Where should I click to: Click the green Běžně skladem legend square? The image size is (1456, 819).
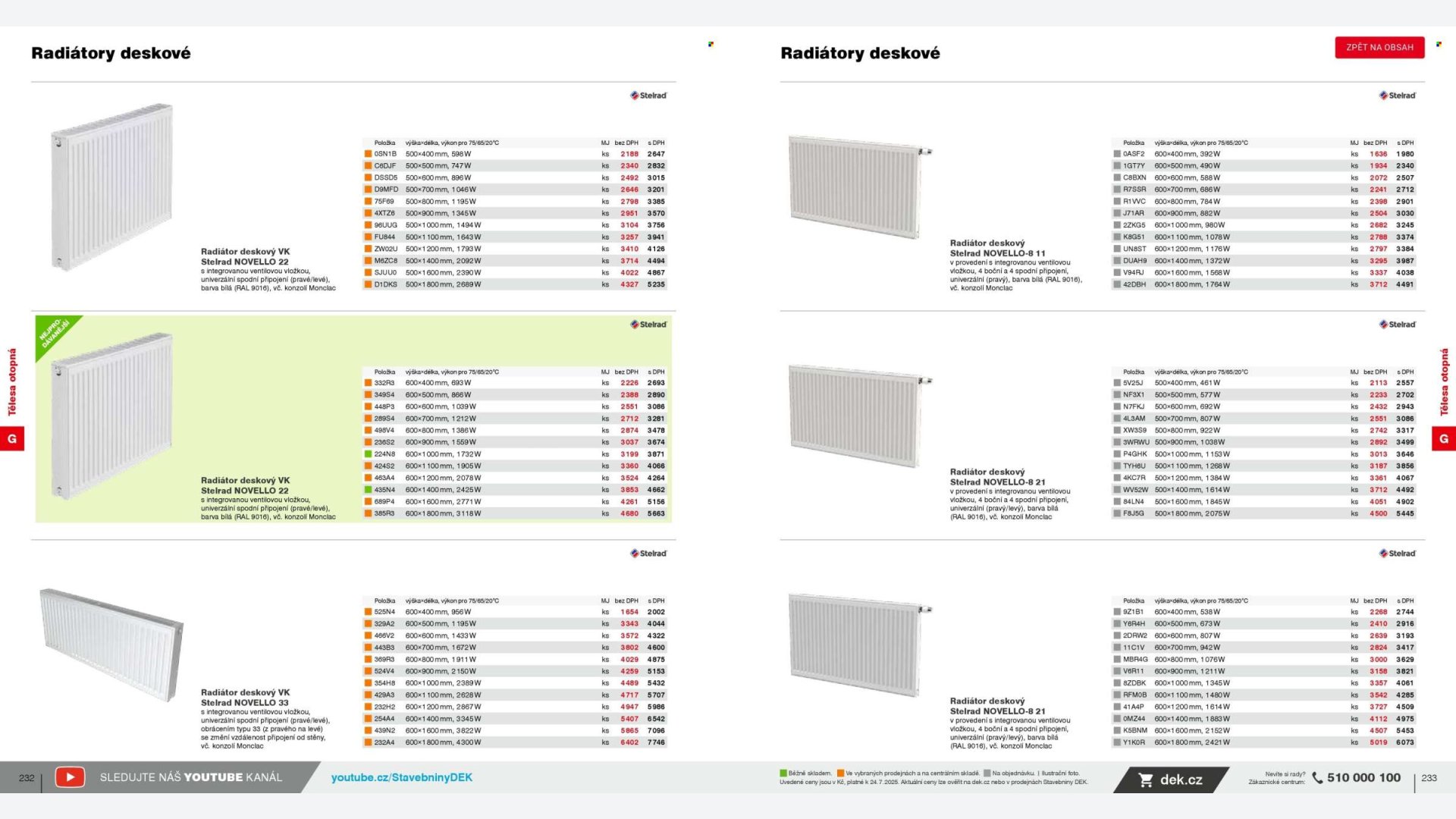(783, 773)
